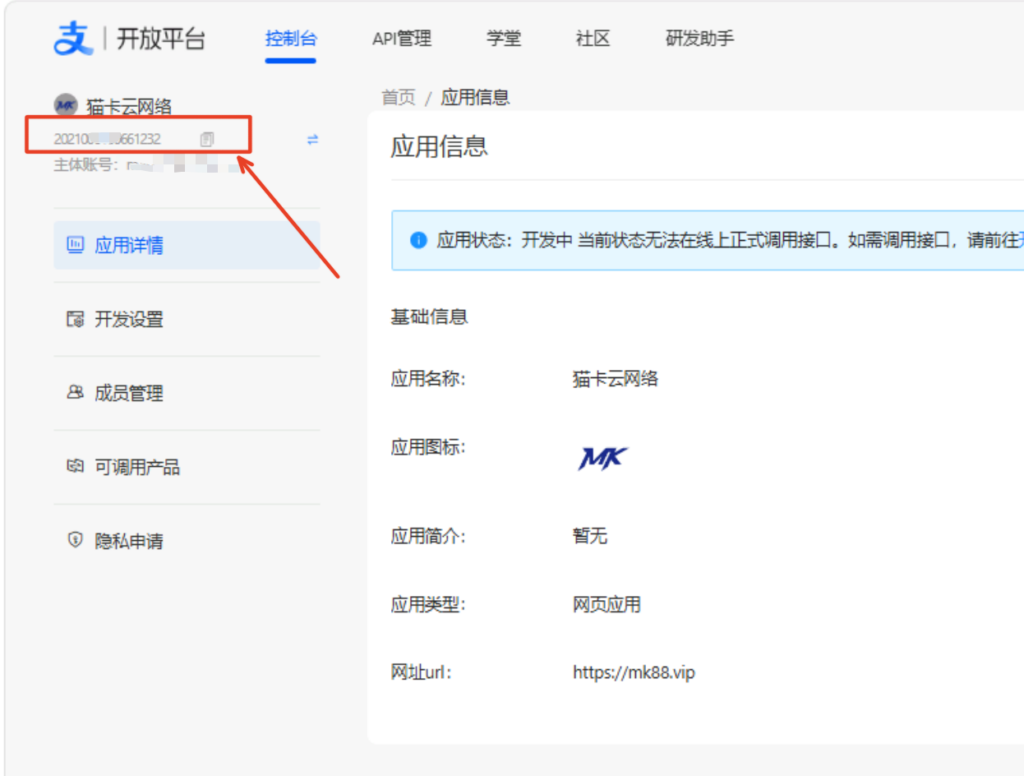Screen dimensions: 1024x776
Task: Open the 控制台 tab
Action: point(291,39)
